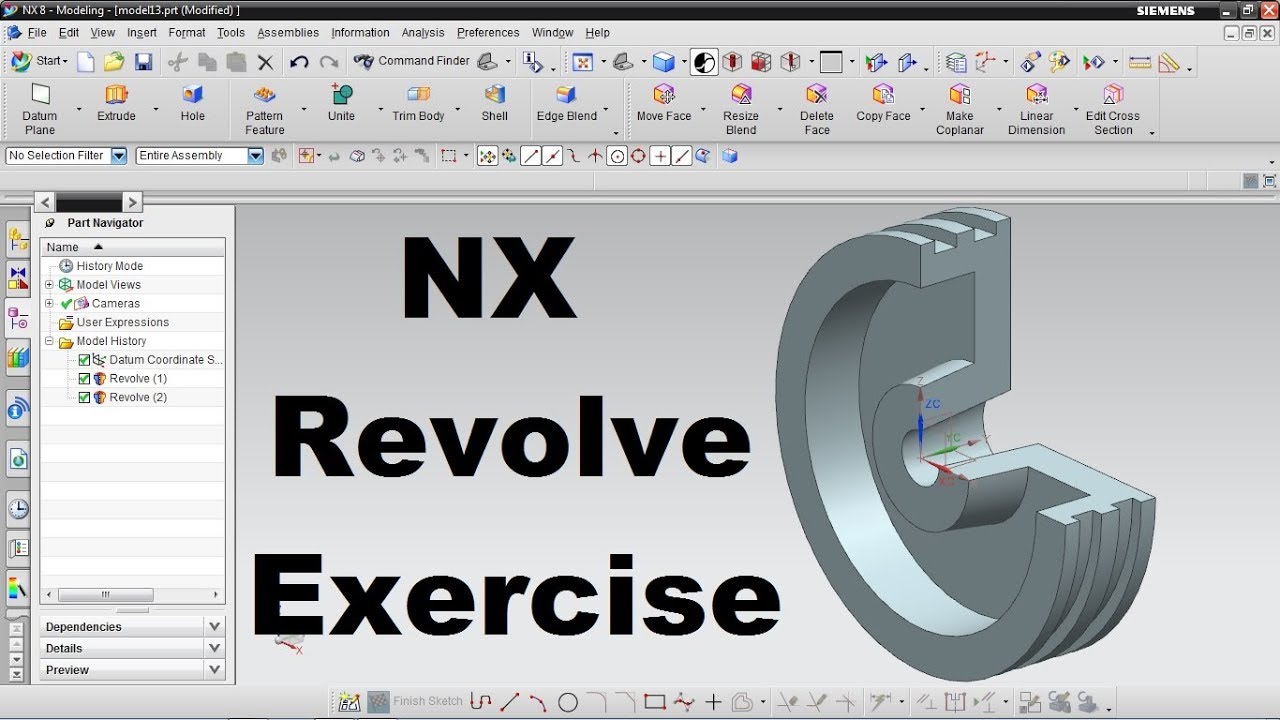
Task: Select the Linear Dimension tool
Action: tap(1037, 109)
